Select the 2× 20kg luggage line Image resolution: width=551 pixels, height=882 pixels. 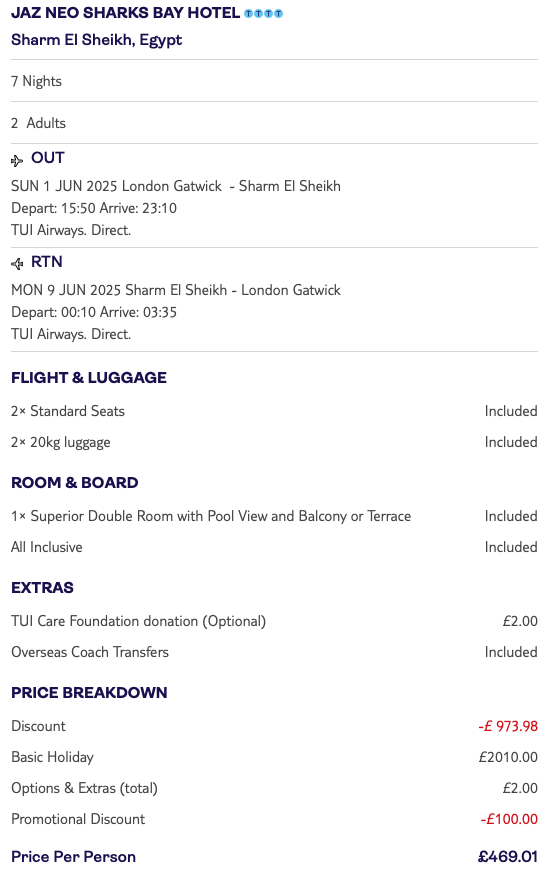pyautogui.click(x=274, y=442)
